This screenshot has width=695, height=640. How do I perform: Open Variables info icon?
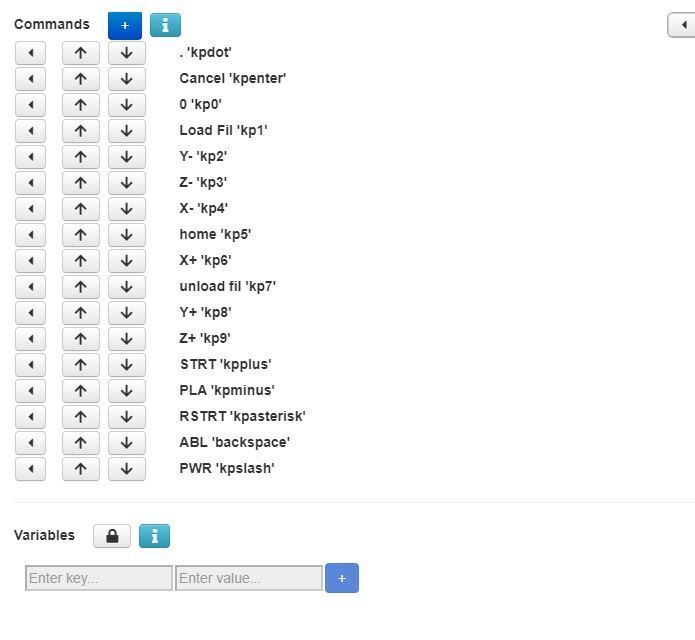pos(154,536)
